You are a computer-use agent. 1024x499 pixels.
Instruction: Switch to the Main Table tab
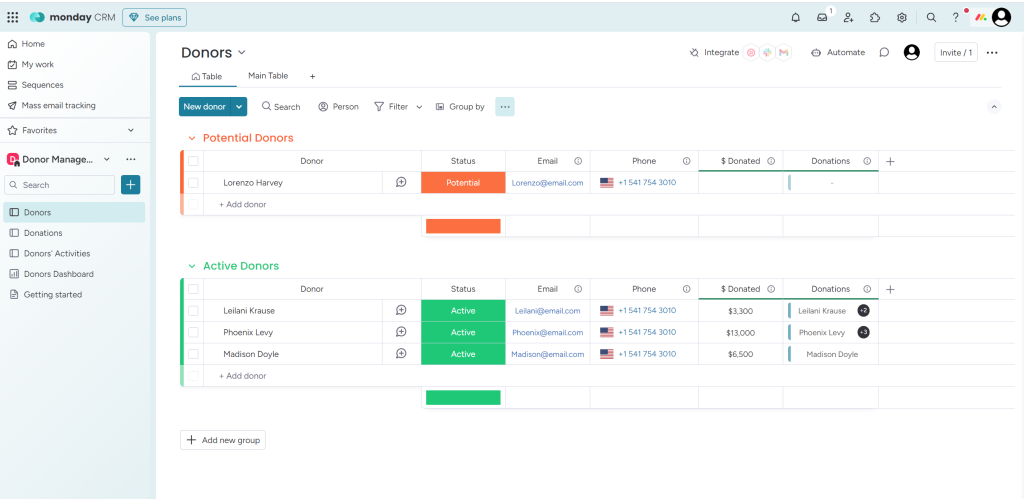point(268,76)
